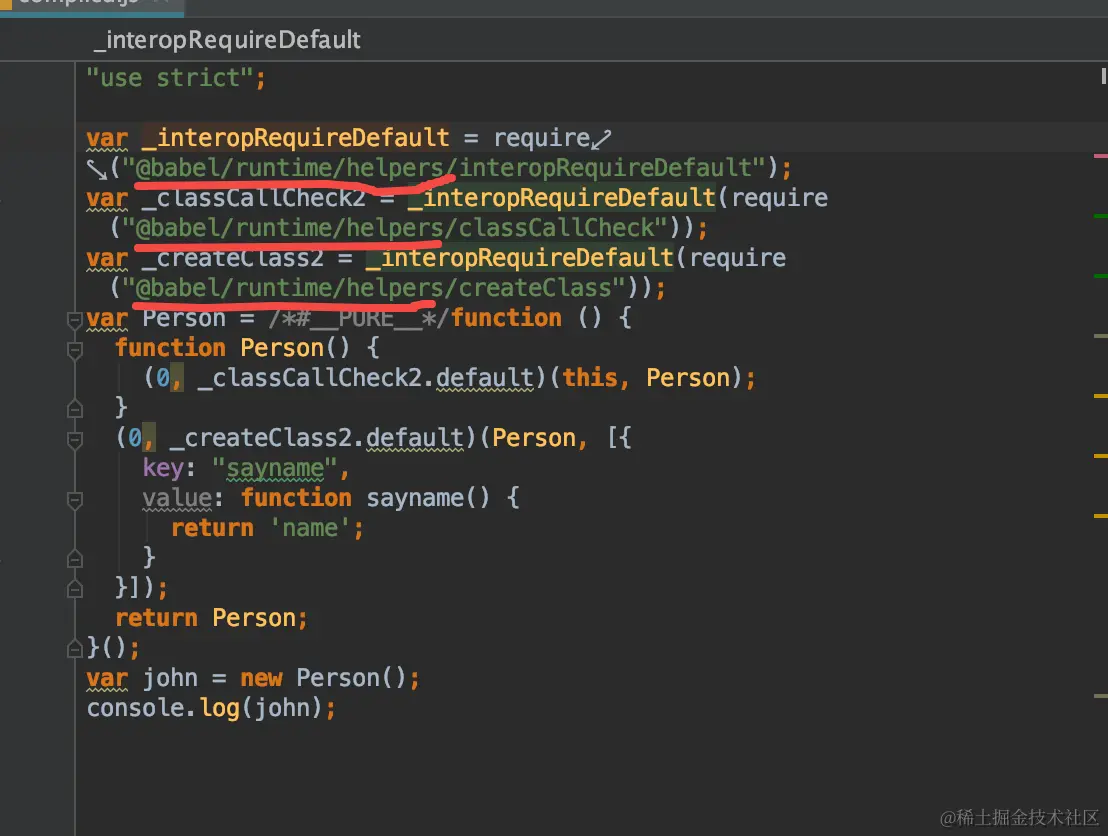Image resolution: width=1108 pixels, height=836 pixels.
Task: Click the 'key' property name
Action: click(163, 468)
